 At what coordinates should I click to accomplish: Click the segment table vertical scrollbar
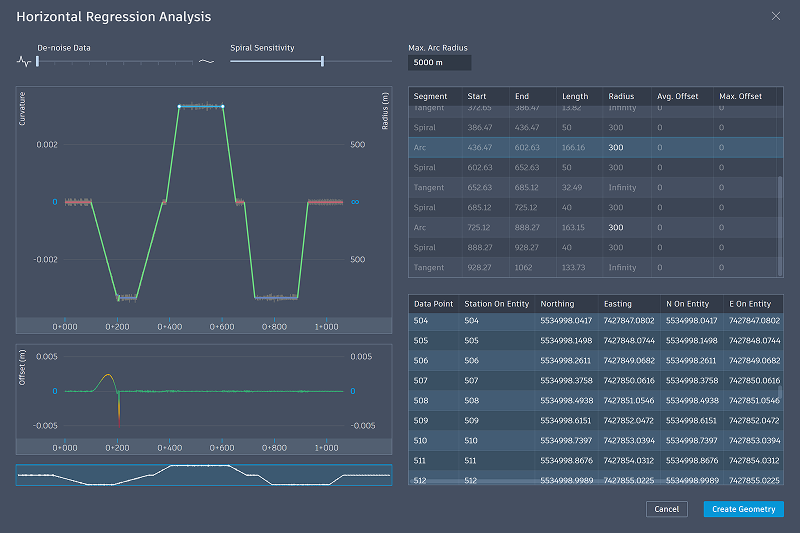(x=780, y=225)
